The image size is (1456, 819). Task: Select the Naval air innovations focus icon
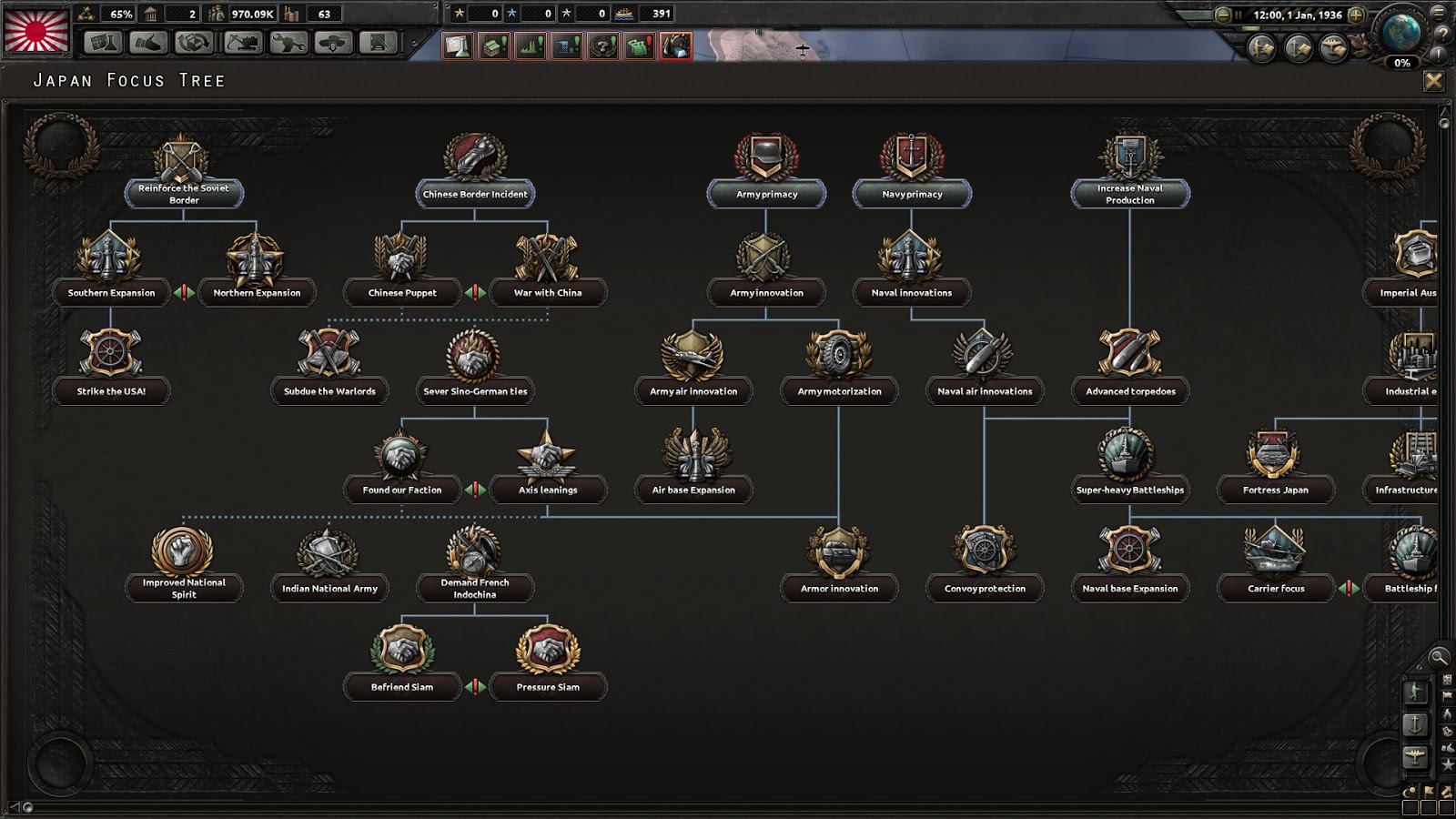click(984, 354)
